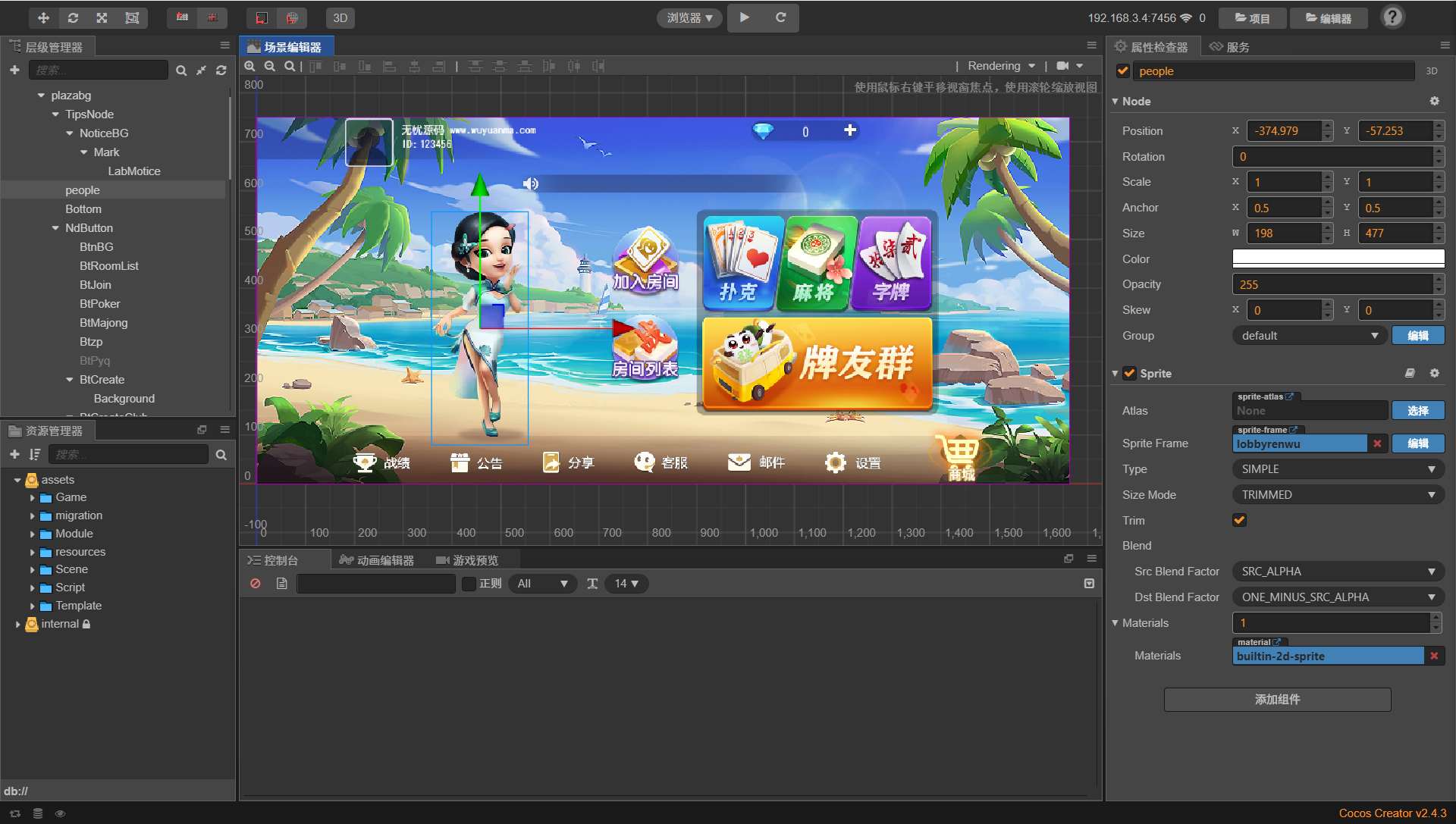Click the 添加组件 button
The image size is (1456, 824).
(x=1277, y=699)
